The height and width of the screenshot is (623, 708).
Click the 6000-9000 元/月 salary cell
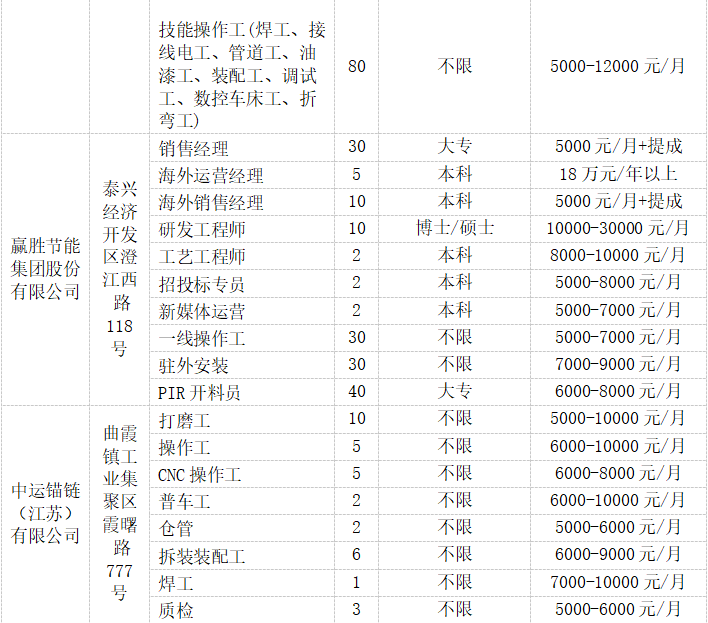618,554
